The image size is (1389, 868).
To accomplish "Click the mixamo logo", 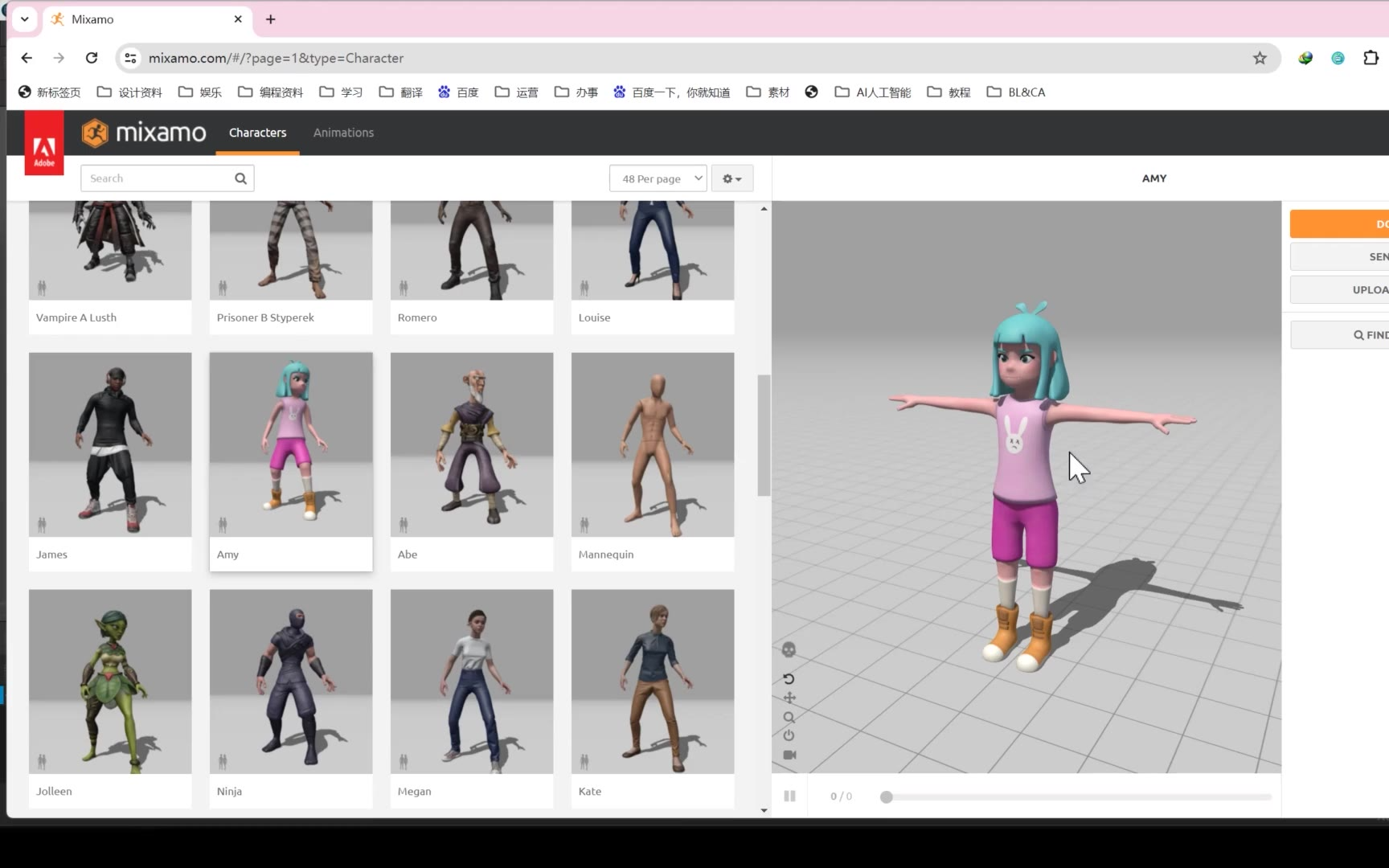I will pyautogui.click(x=144, y=133).
